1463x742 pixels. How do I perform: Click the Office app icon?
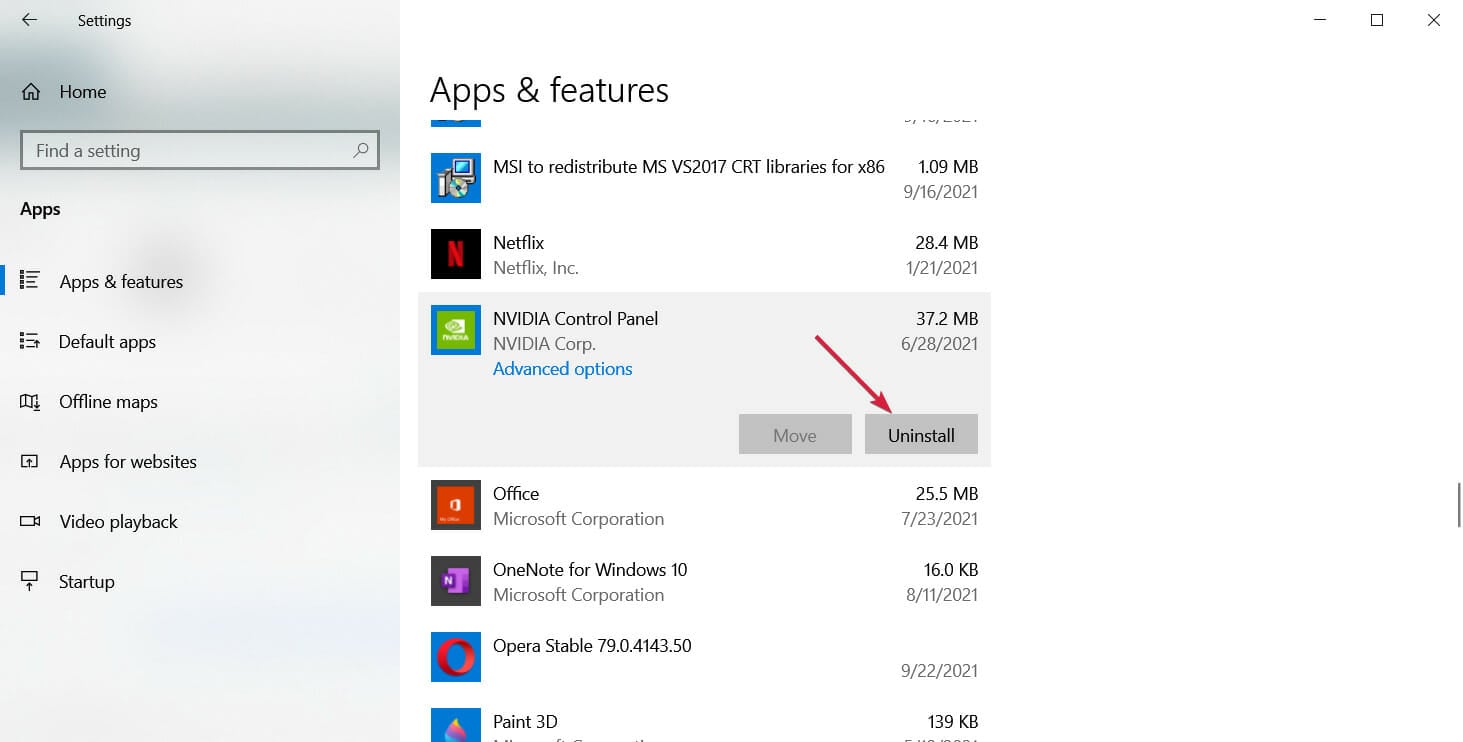pos(455,505)
